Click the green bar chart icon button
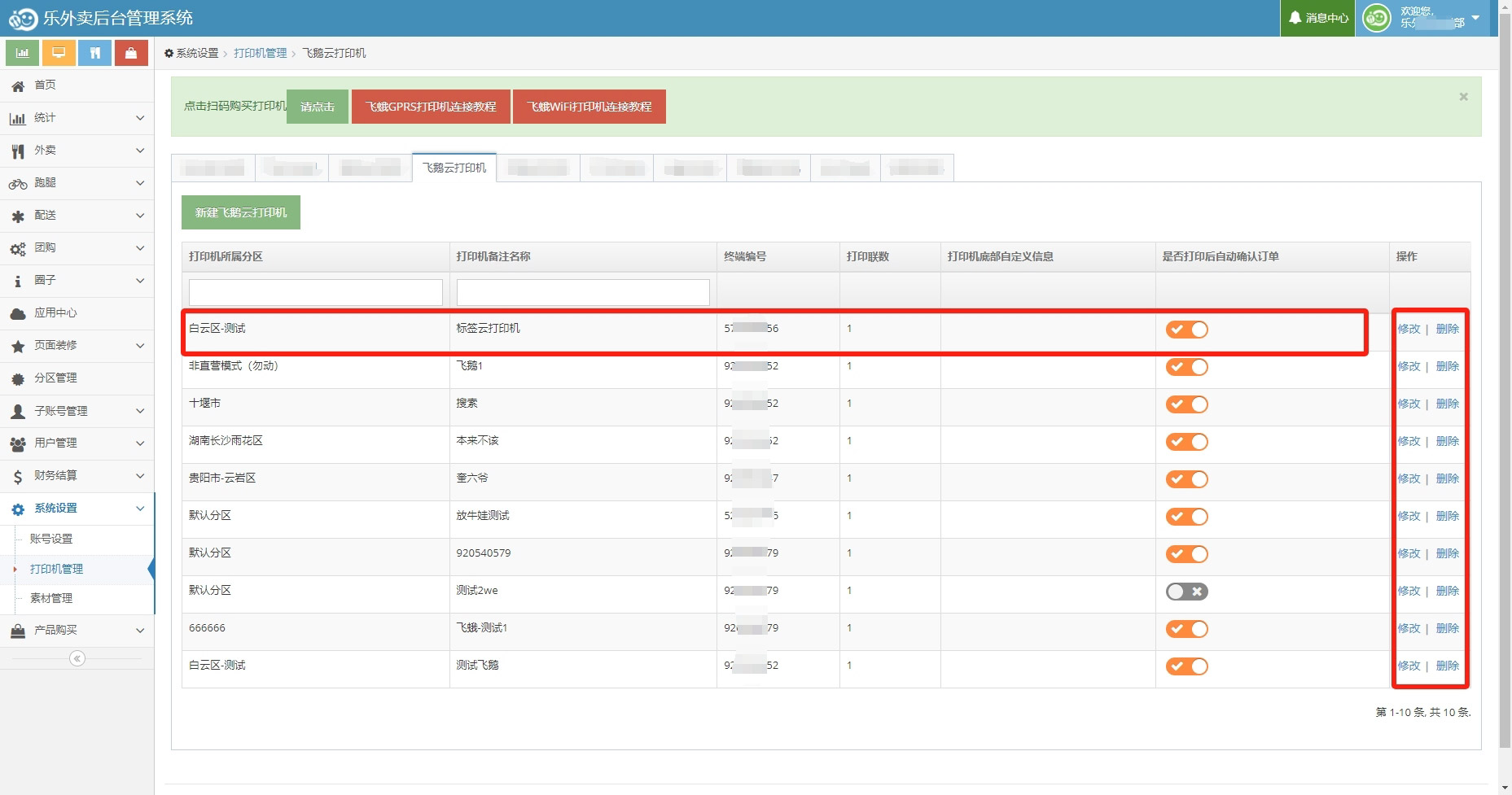 (23, 53)
